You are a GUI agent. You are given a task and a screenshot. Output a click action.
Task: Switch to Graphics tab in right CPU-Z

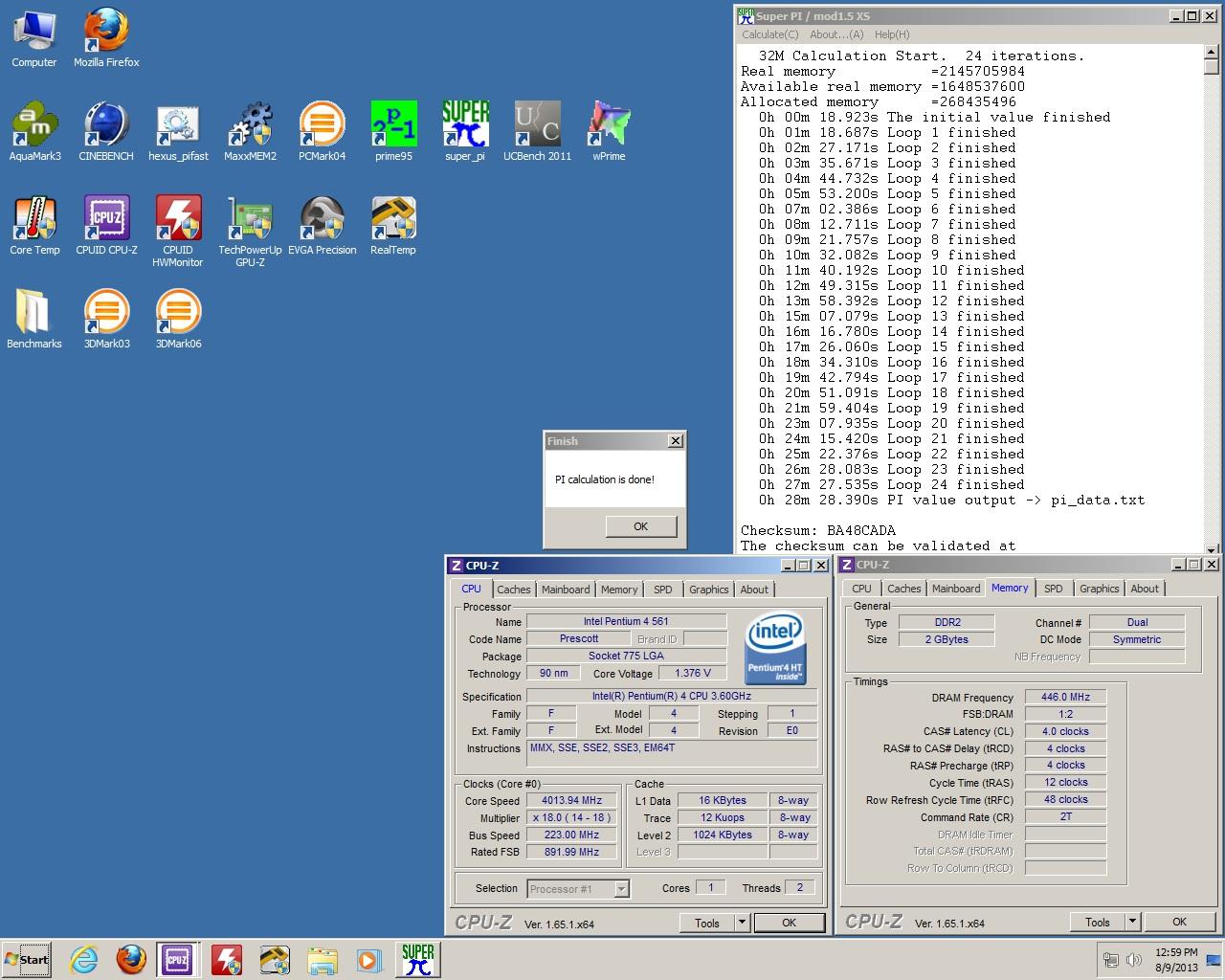tap(1100, 589)
